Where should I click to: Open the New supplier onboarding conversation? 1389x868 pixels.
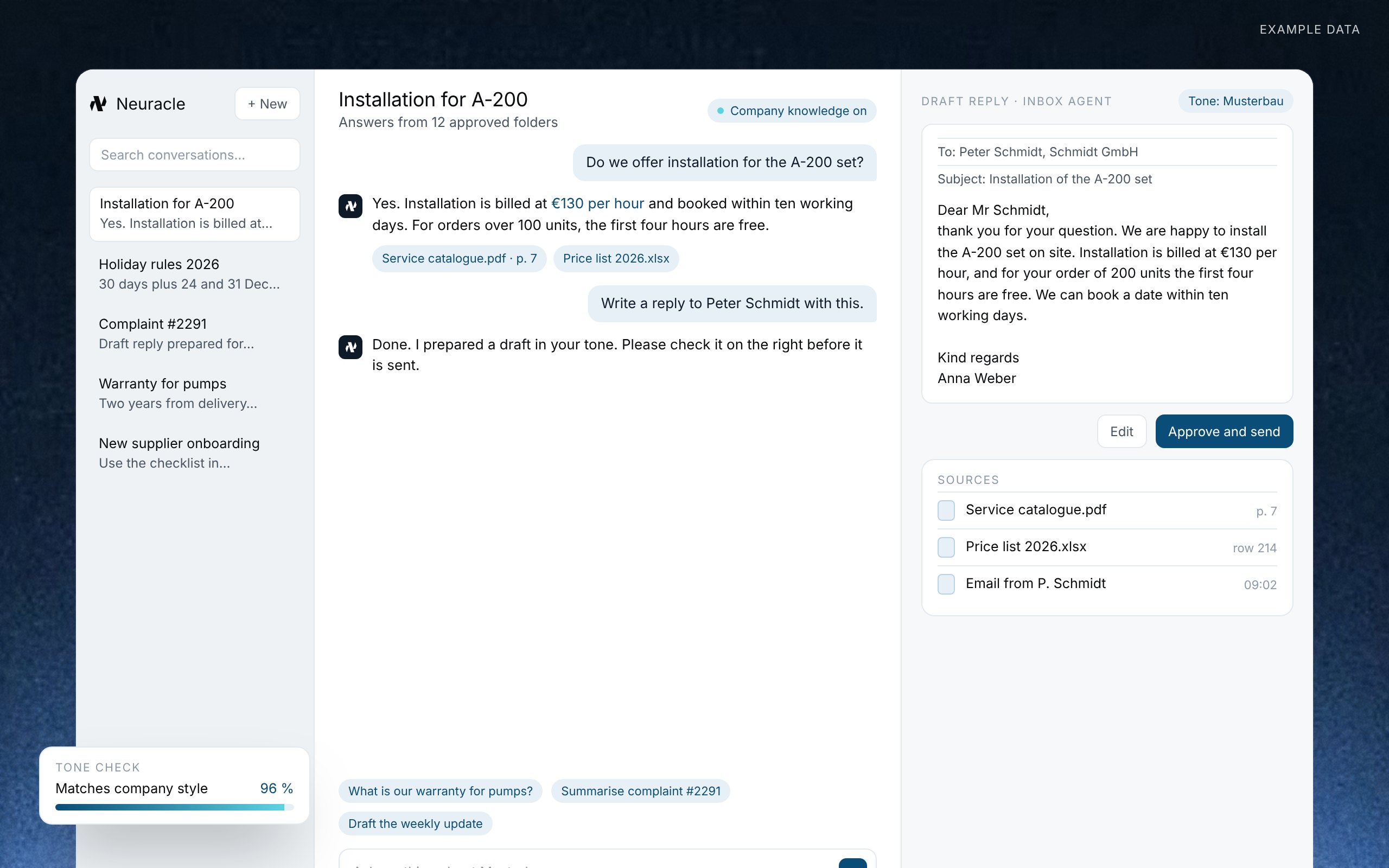click(195, 453)
